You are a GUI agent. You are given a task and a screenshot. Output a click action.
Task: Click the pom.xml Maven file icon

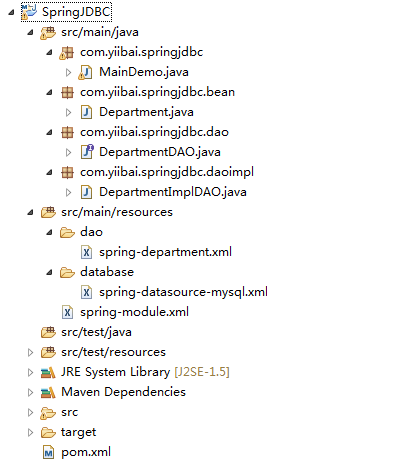click(49, 453)
